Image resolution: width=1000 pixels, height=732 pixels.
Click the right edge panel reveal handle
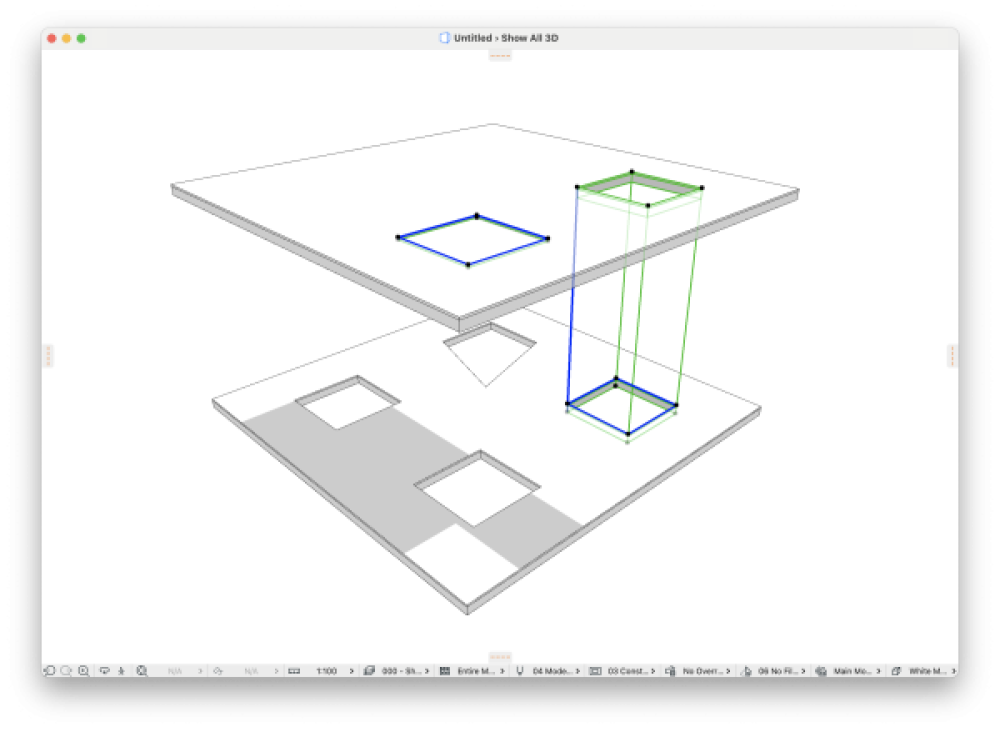coord(951,355)
